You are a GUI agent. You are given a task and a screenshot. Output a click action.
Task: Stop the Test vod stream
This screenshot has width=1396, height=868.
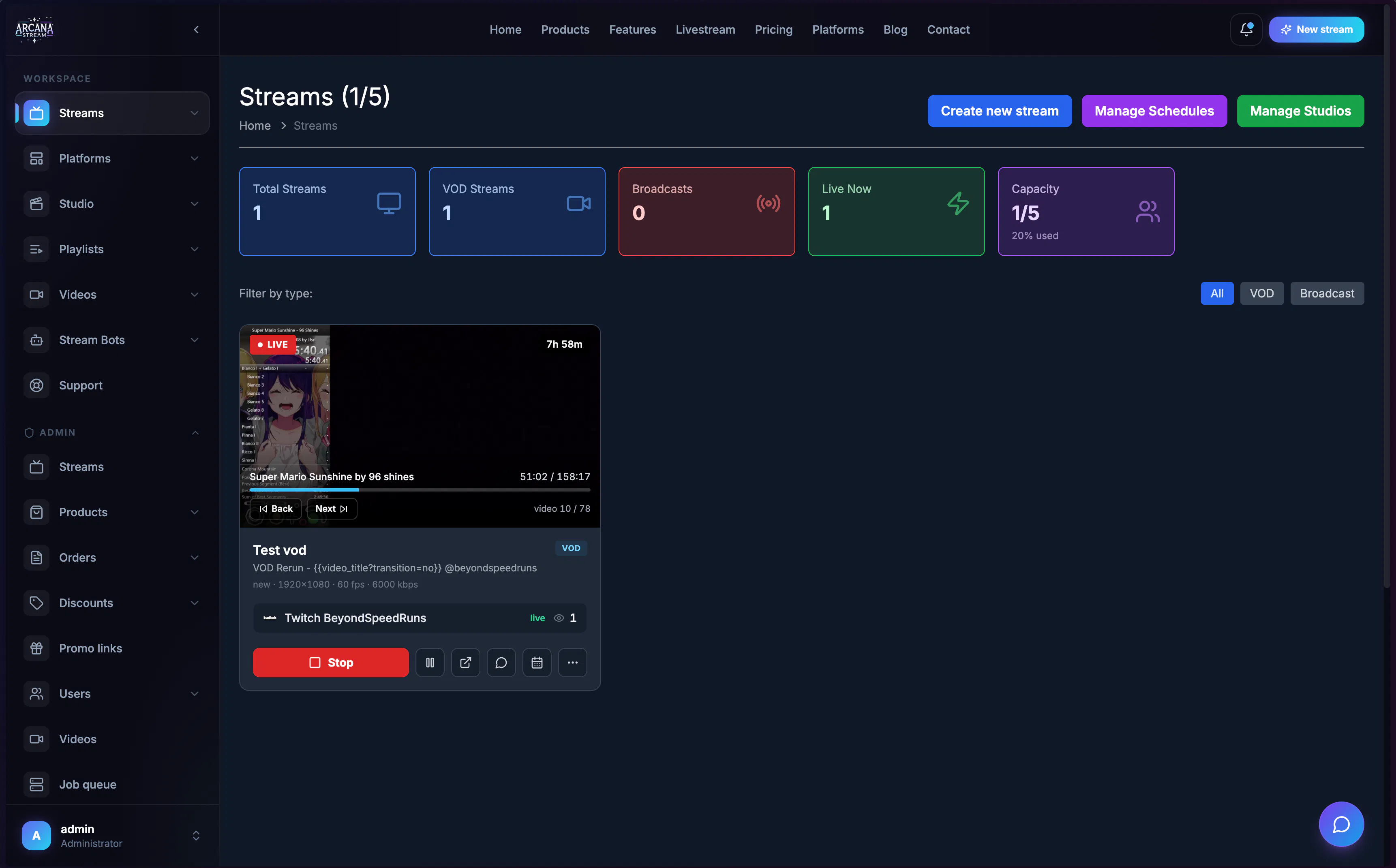pos(330,663)
